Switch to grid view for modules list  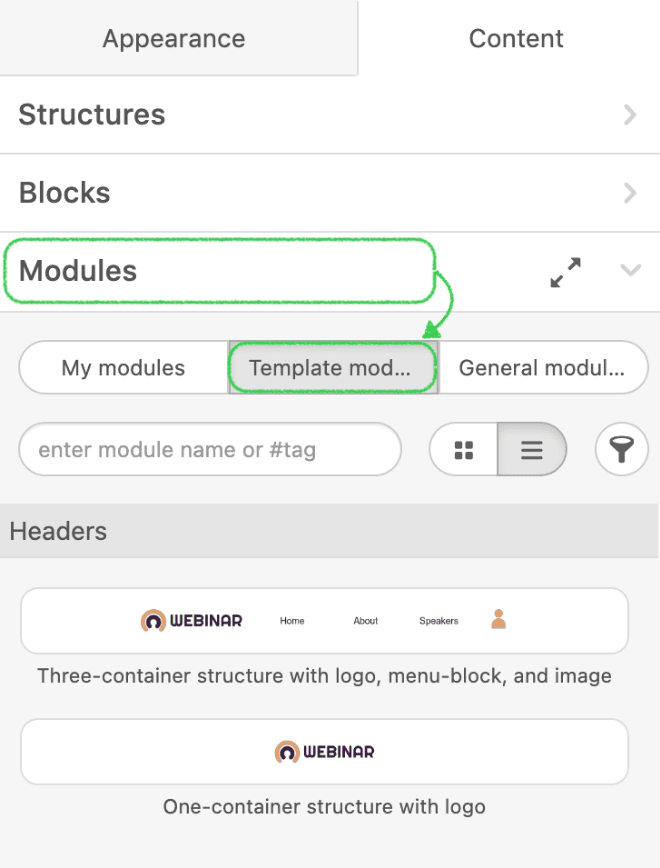coord(463,449)
